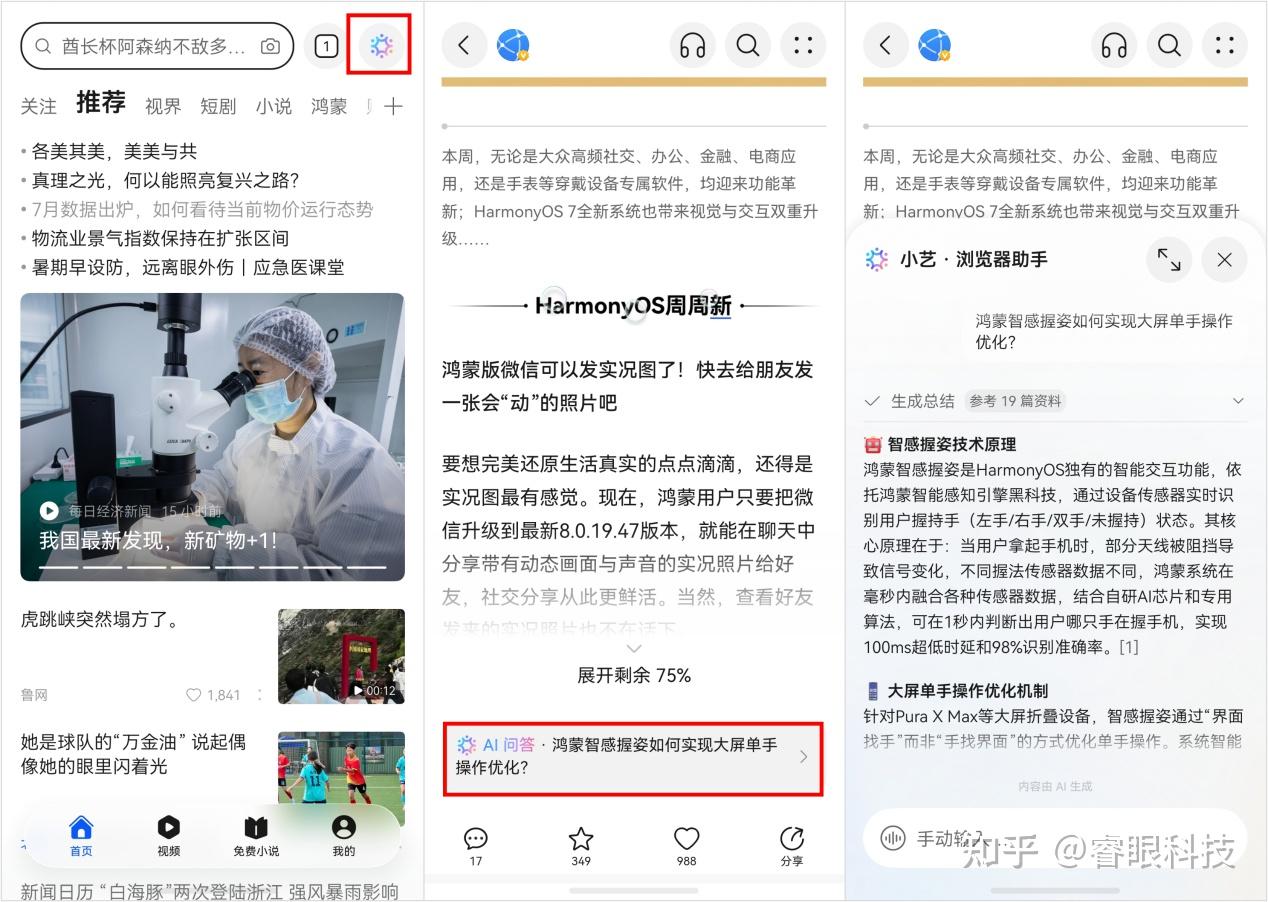Tap the more dots beside 鲁网 news item
This screenshot has height=902, width=1268.
(x=260, y=695)
